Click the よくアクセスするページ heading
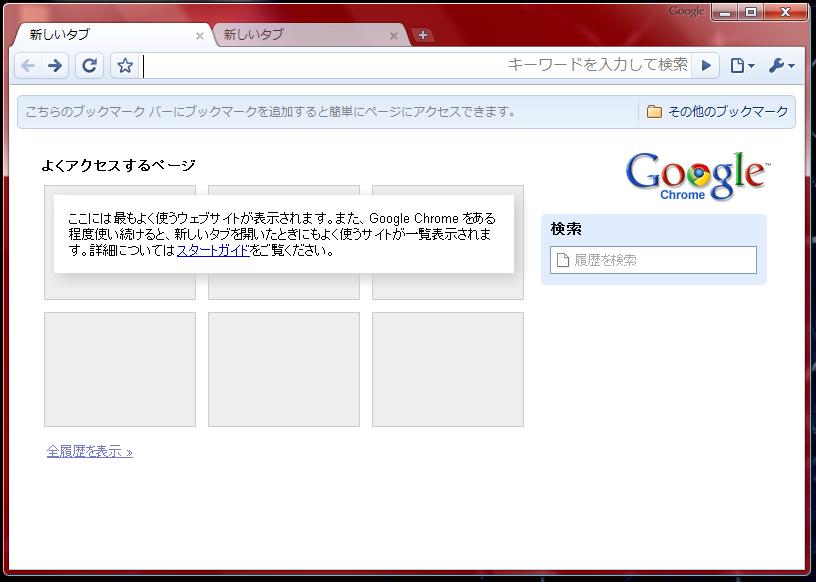 pos(118,166)
